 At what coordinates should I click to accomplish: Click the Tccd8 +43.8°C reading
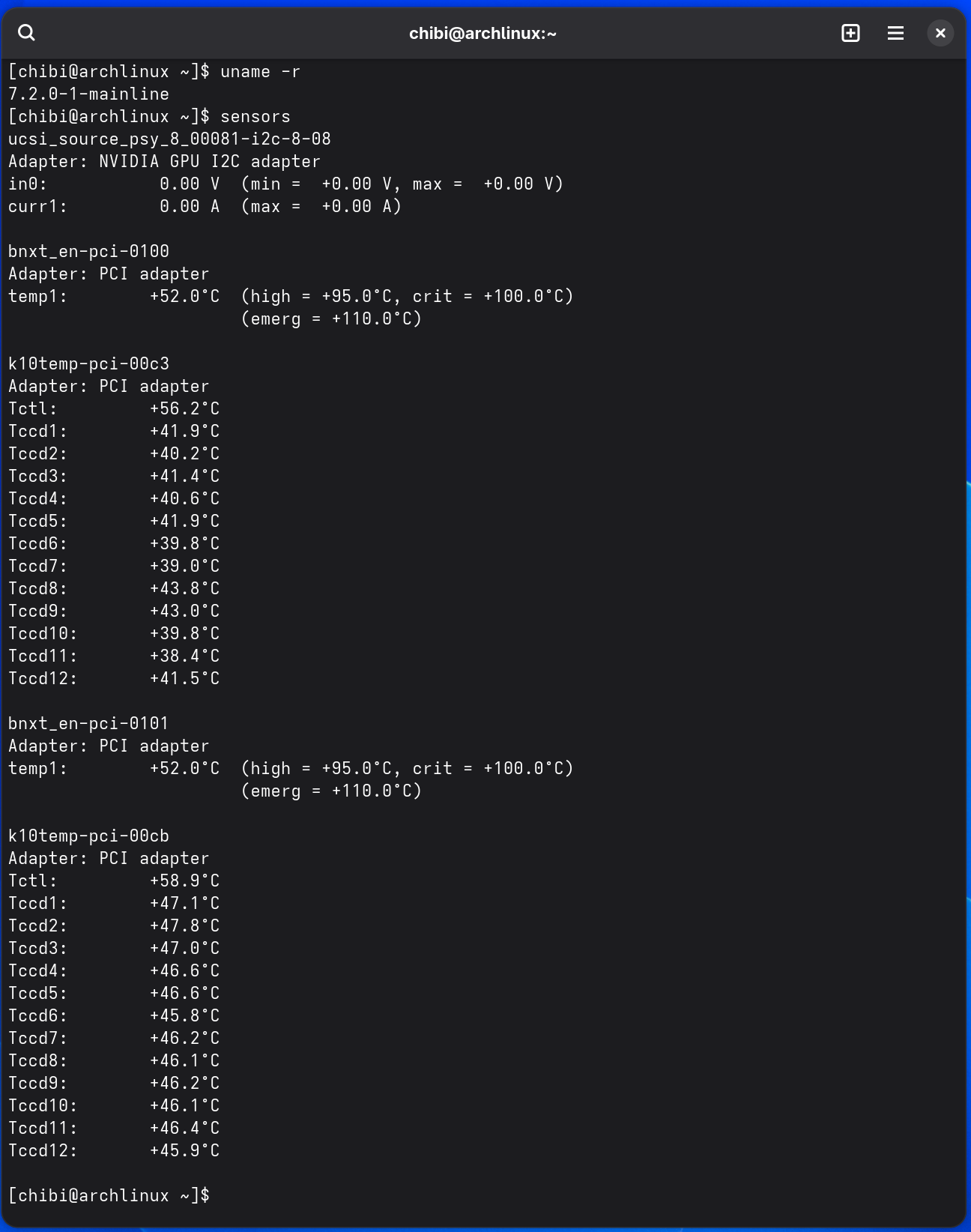point(114,589)
